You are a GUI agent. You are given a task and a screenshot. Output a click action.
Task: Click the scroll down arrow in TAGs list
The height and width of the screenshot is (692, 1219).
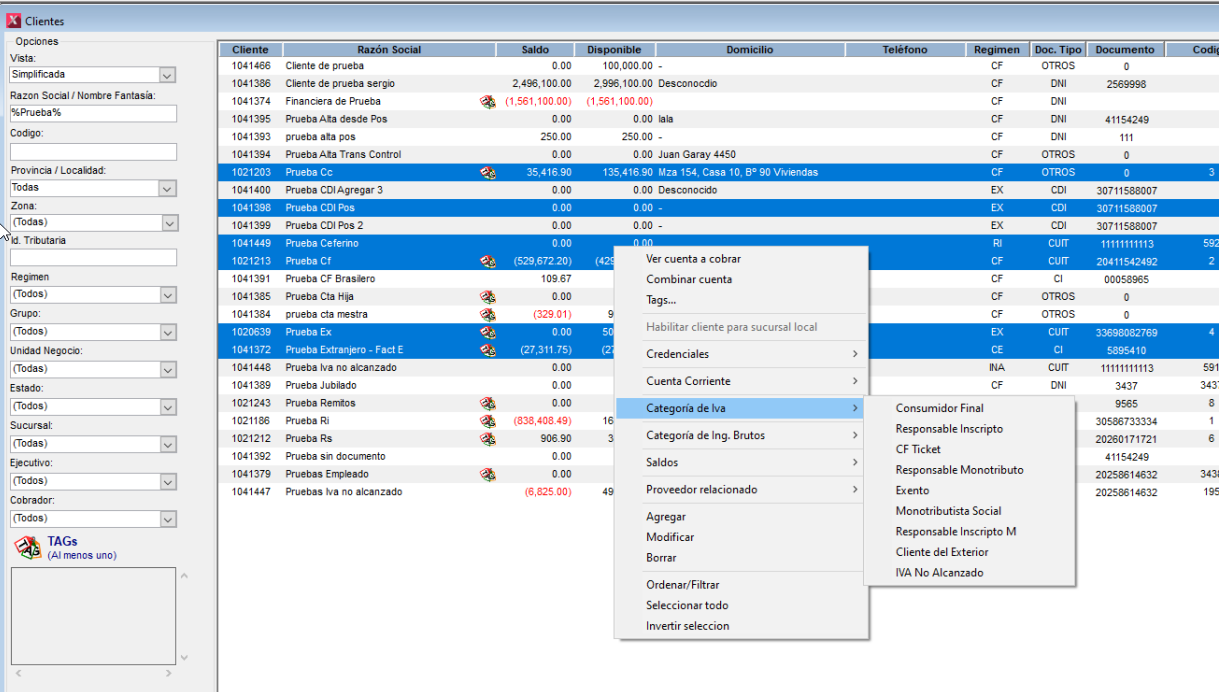183,657
